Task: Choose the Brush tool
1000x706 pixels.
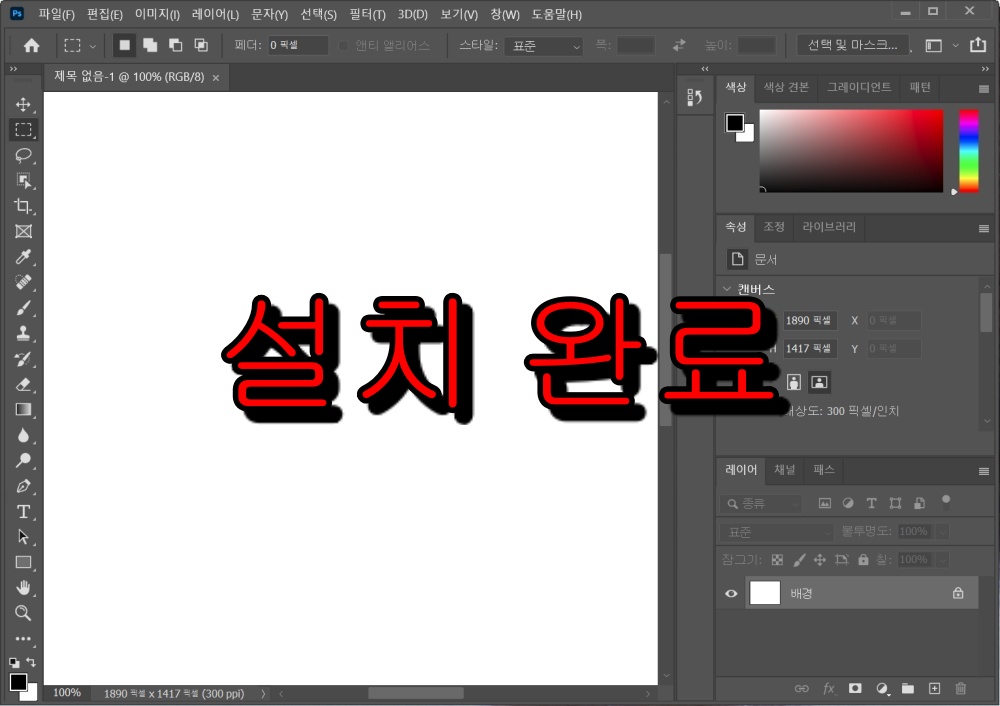Action: pos(25,307)
